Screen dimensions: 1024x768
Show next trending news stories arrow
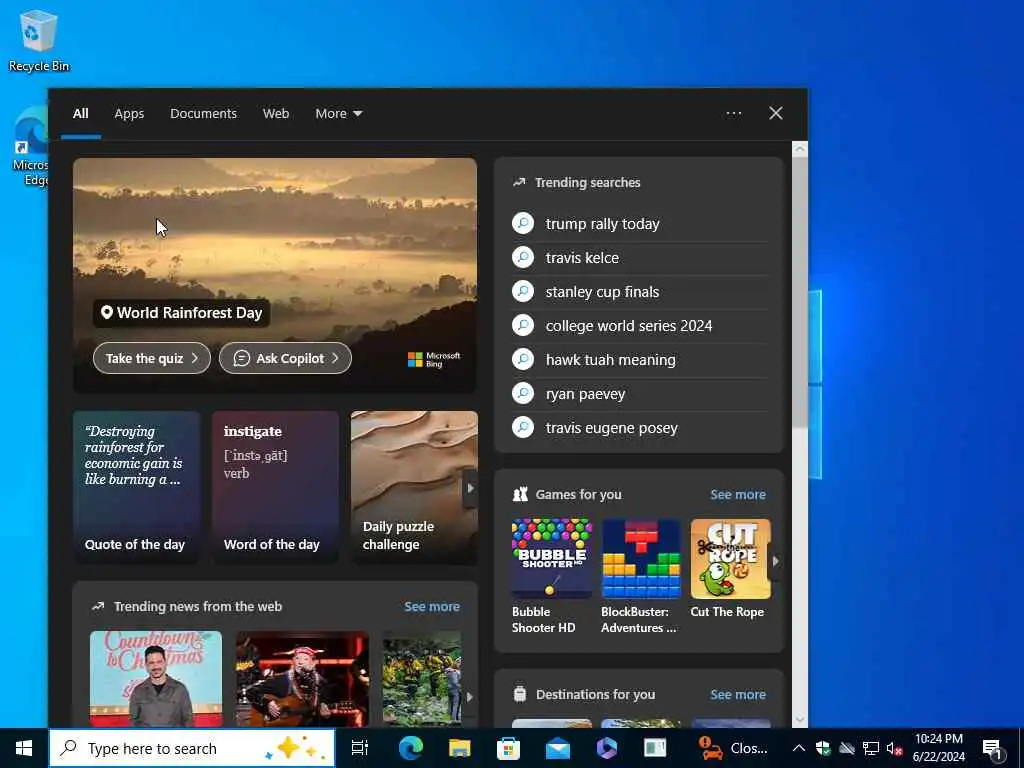pyautogui.click(x=470, y=697)
